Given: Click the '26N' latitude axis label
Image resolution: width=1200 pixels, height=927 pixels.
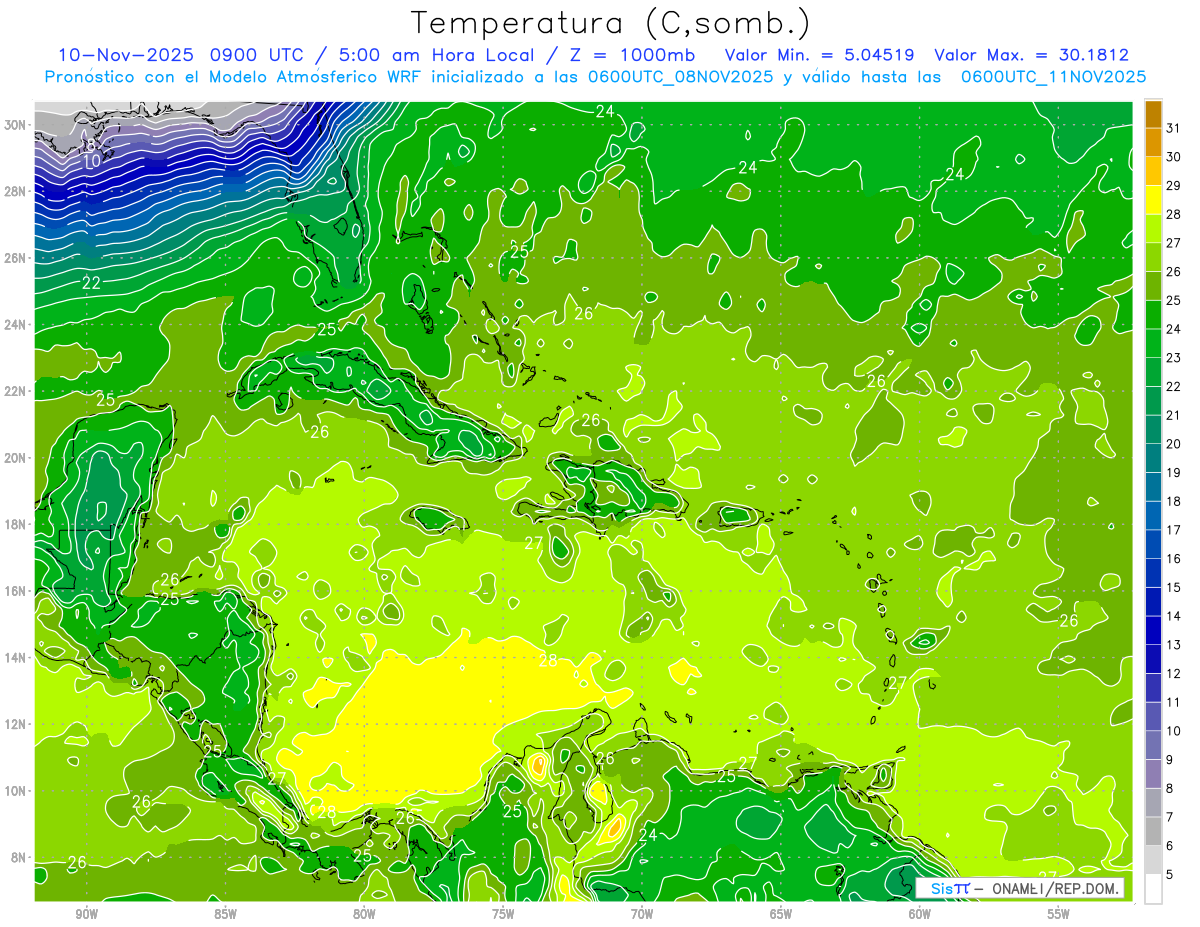Looking at the screenshot, I should [16, 258].
